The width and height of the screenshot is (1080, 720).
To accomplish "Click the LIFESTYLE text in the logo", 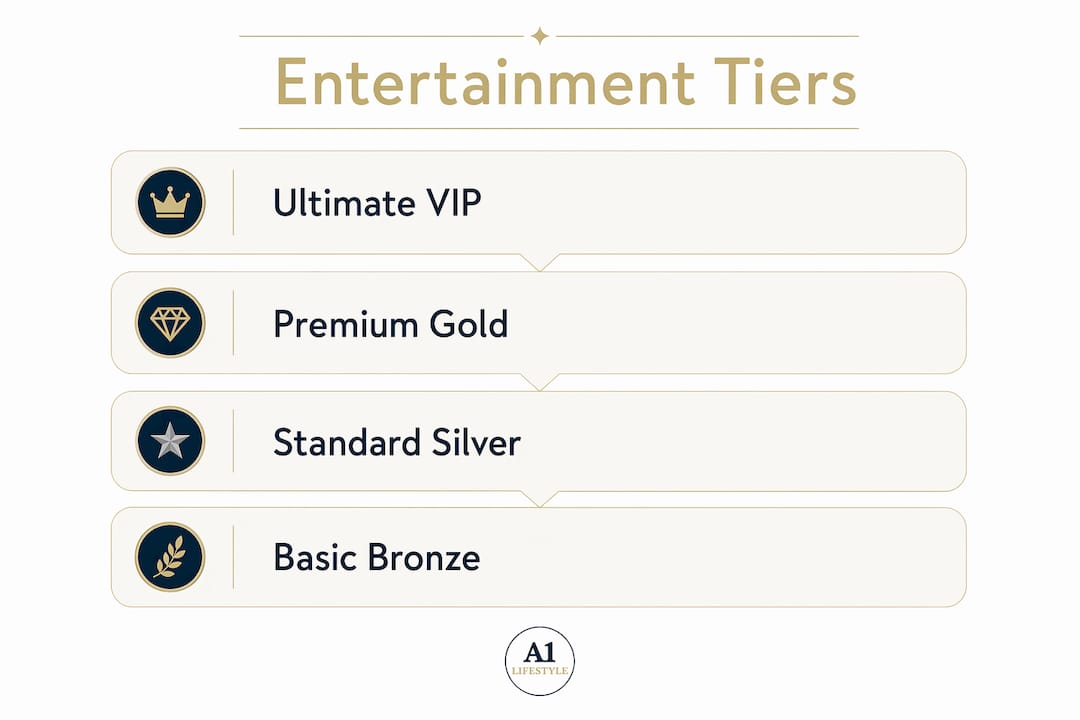I will (x=540, y=670).
